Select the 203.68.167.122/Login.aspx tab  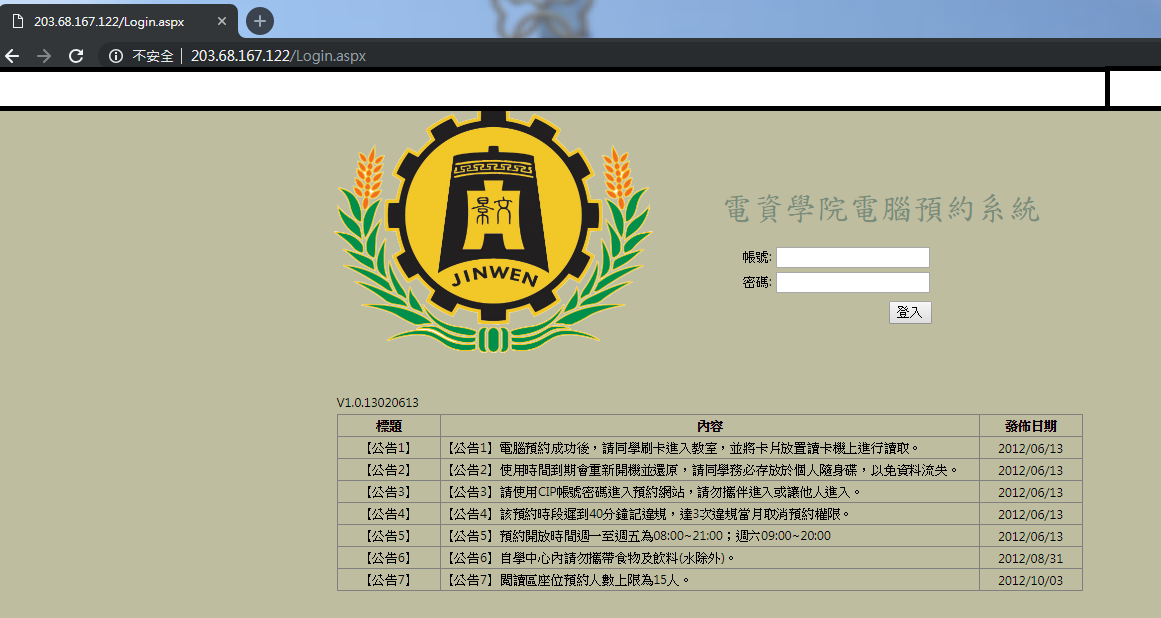118,21
